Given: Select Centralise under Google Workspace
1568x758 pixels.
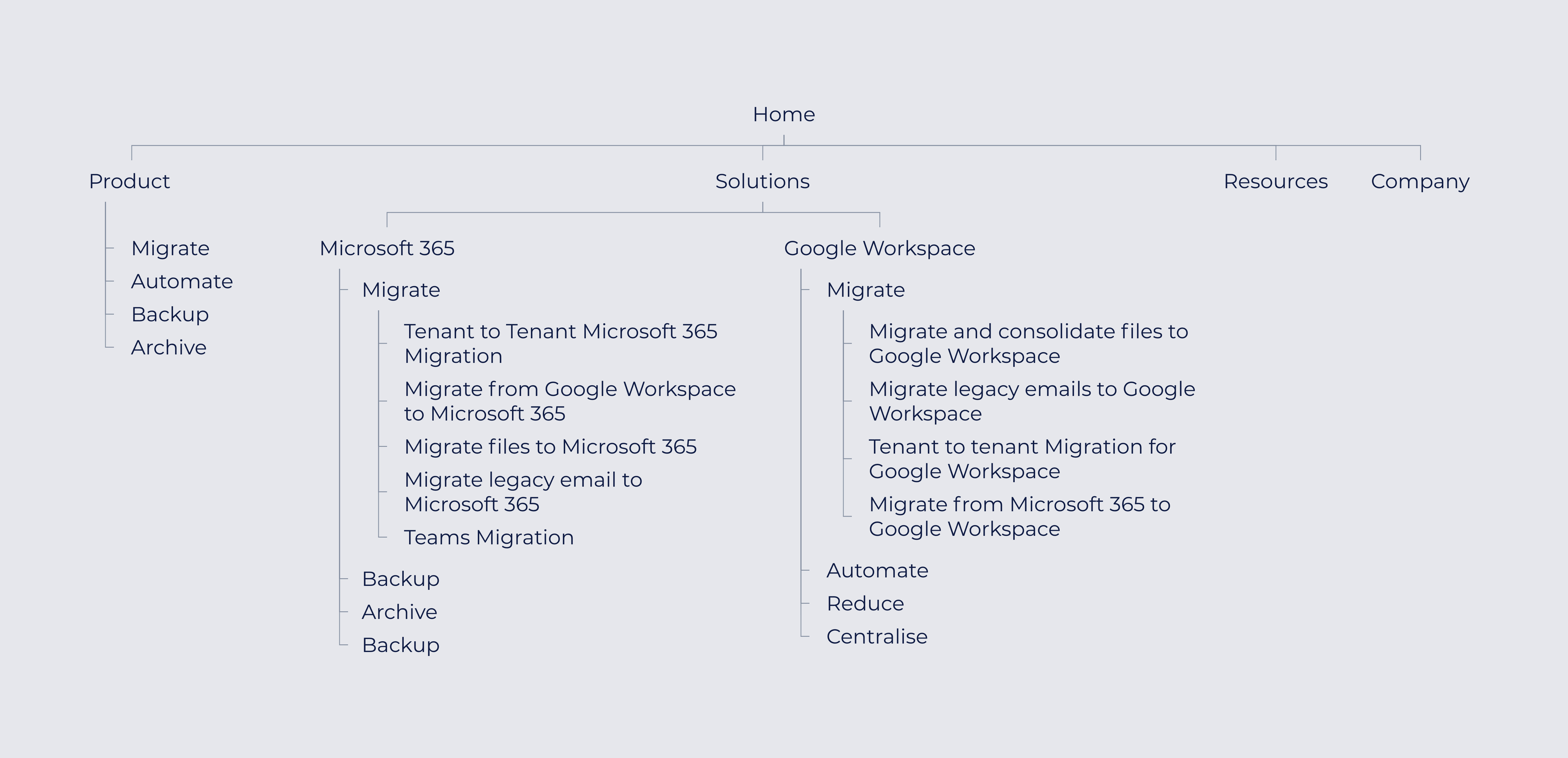Looking at the screenshot, I should click(x=876, y=636).
